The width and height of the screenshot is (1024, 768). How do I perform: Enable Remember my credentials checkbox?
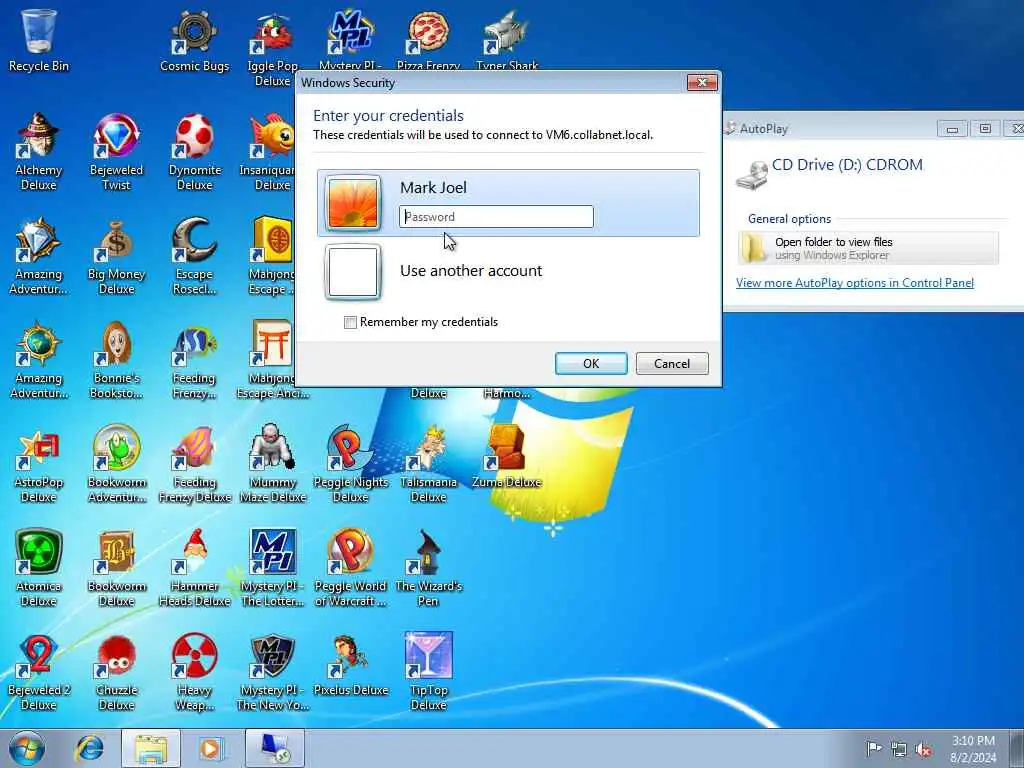pyautogui.click(x=350, y=322)
